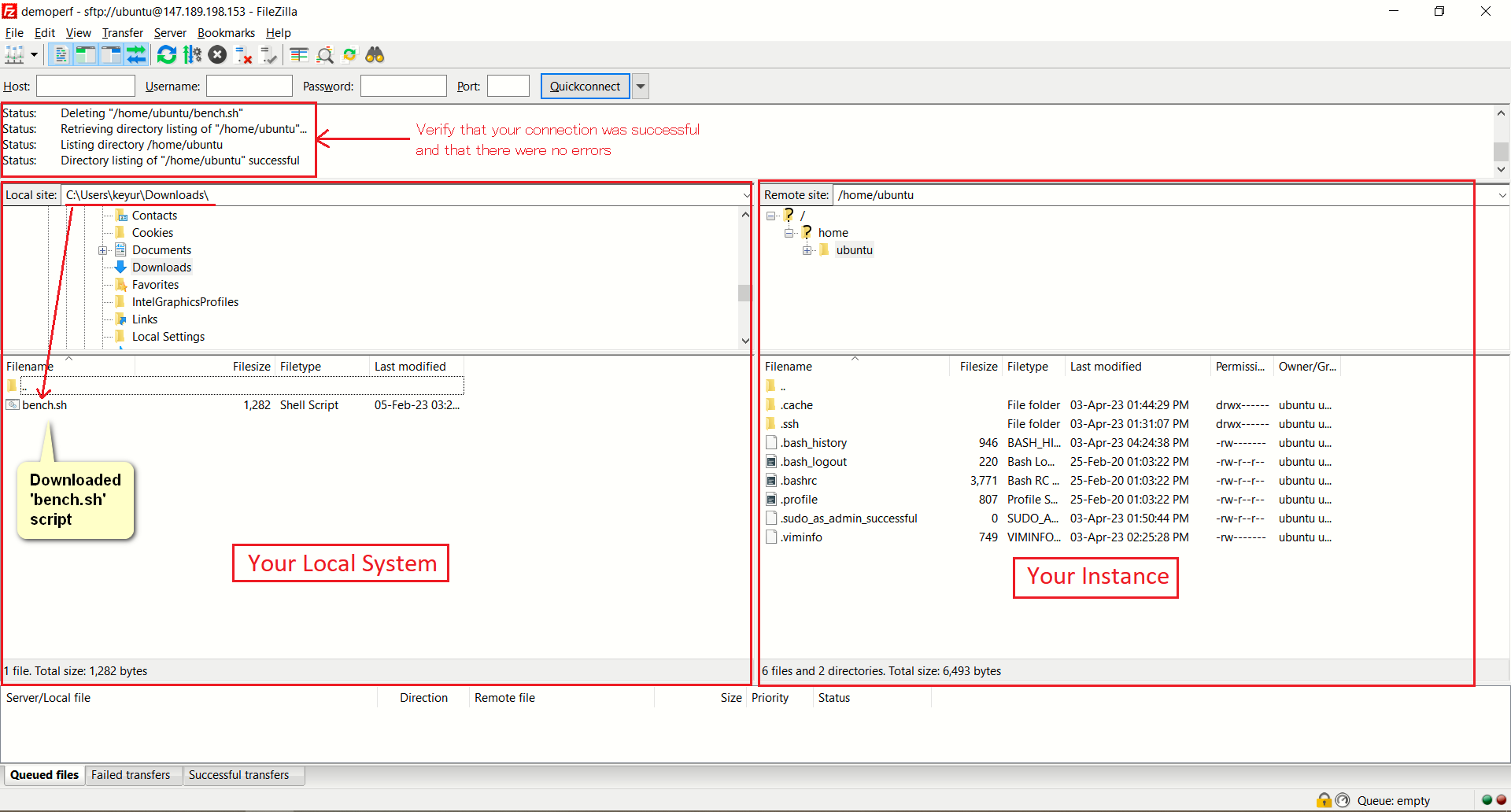Reconnect to the last server
This screenshot has height=812, width=1511.
coord(269,55)
